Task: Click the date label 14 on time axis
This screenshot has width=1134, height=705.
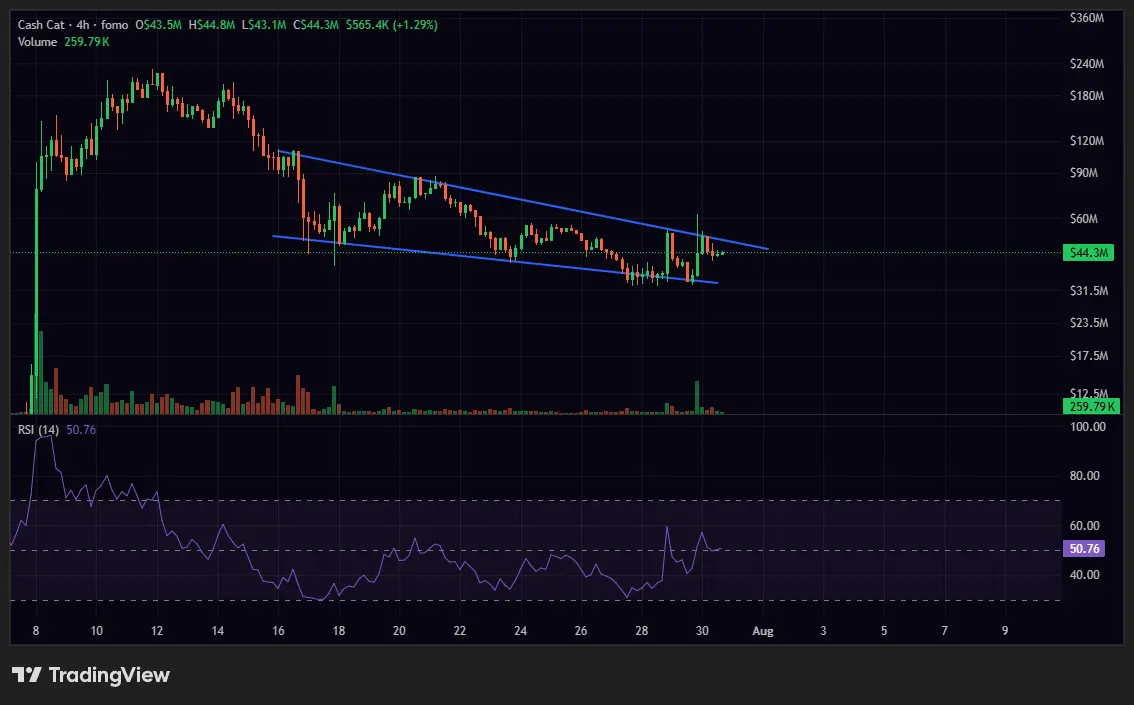Action: click(218, 631)
